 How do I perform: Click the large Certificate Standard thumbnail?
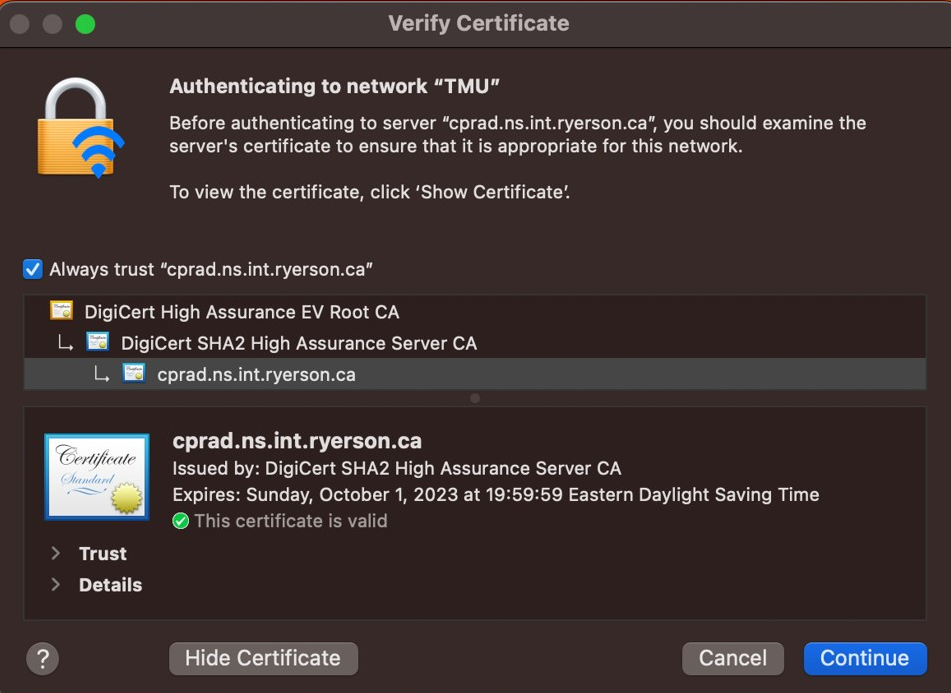pos(97,477)
